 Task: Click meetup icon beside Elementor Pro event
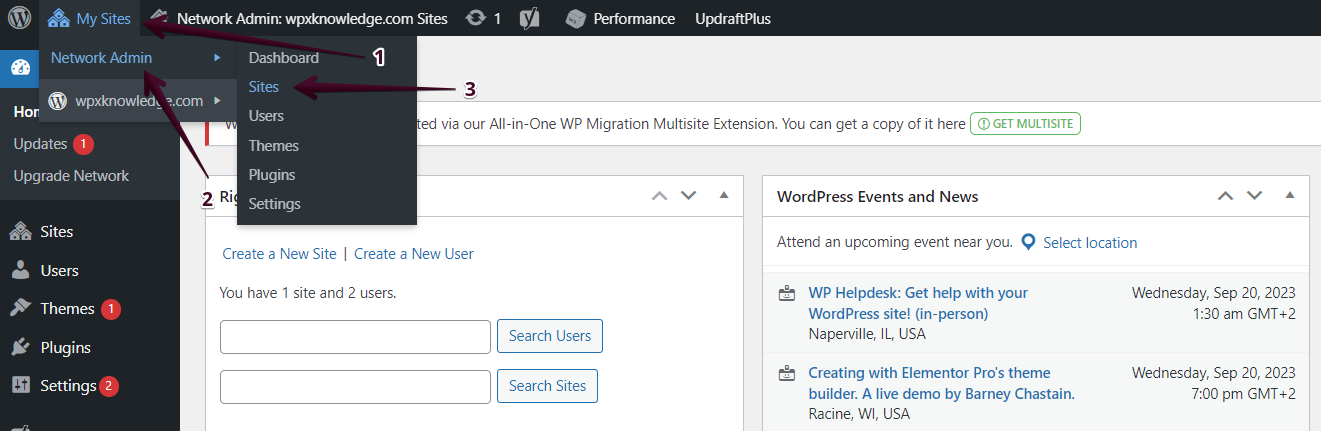[x=787, y=374]
